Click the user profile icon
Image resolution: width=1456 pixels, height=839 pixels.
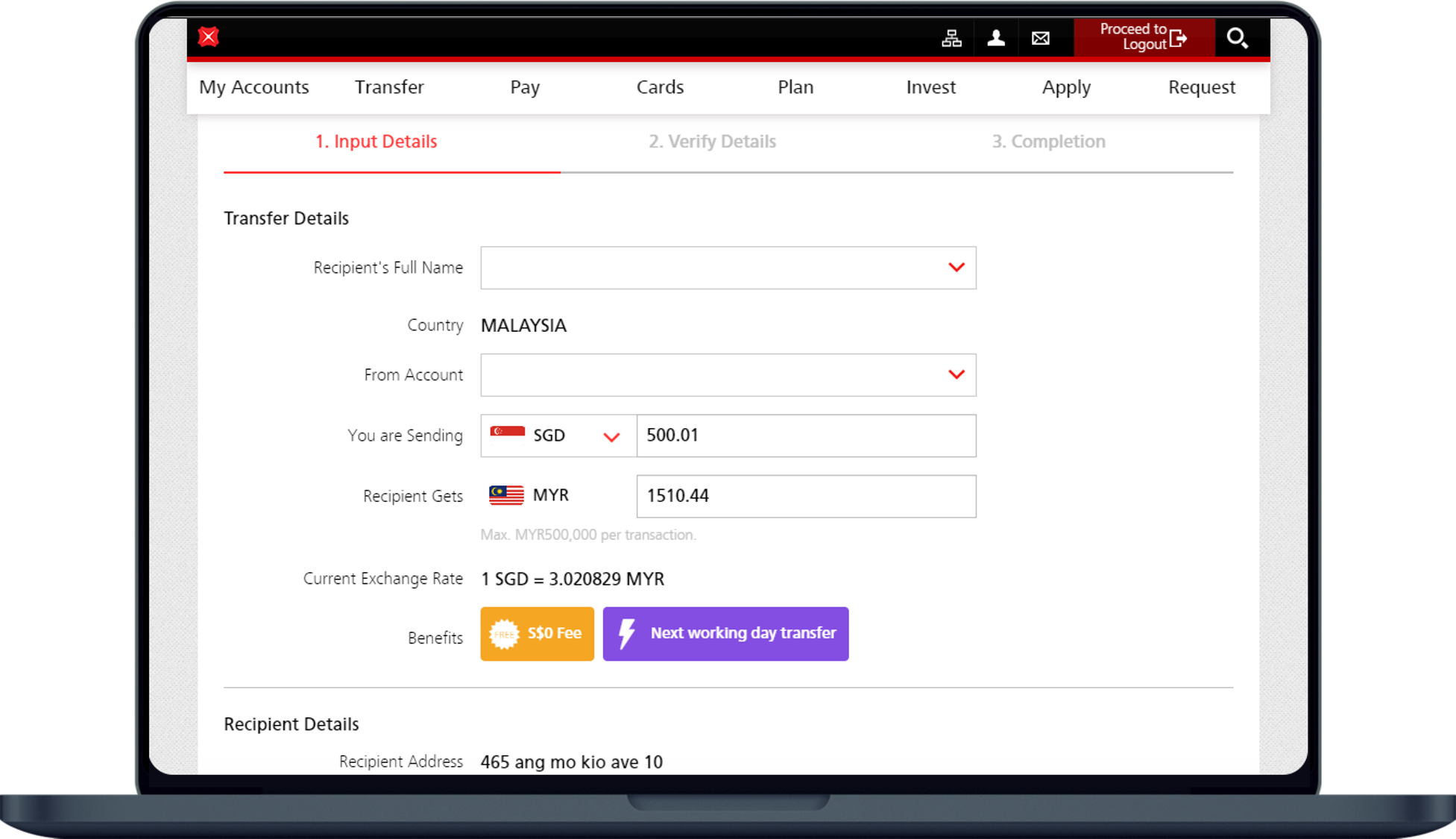[x=996, y=38]
